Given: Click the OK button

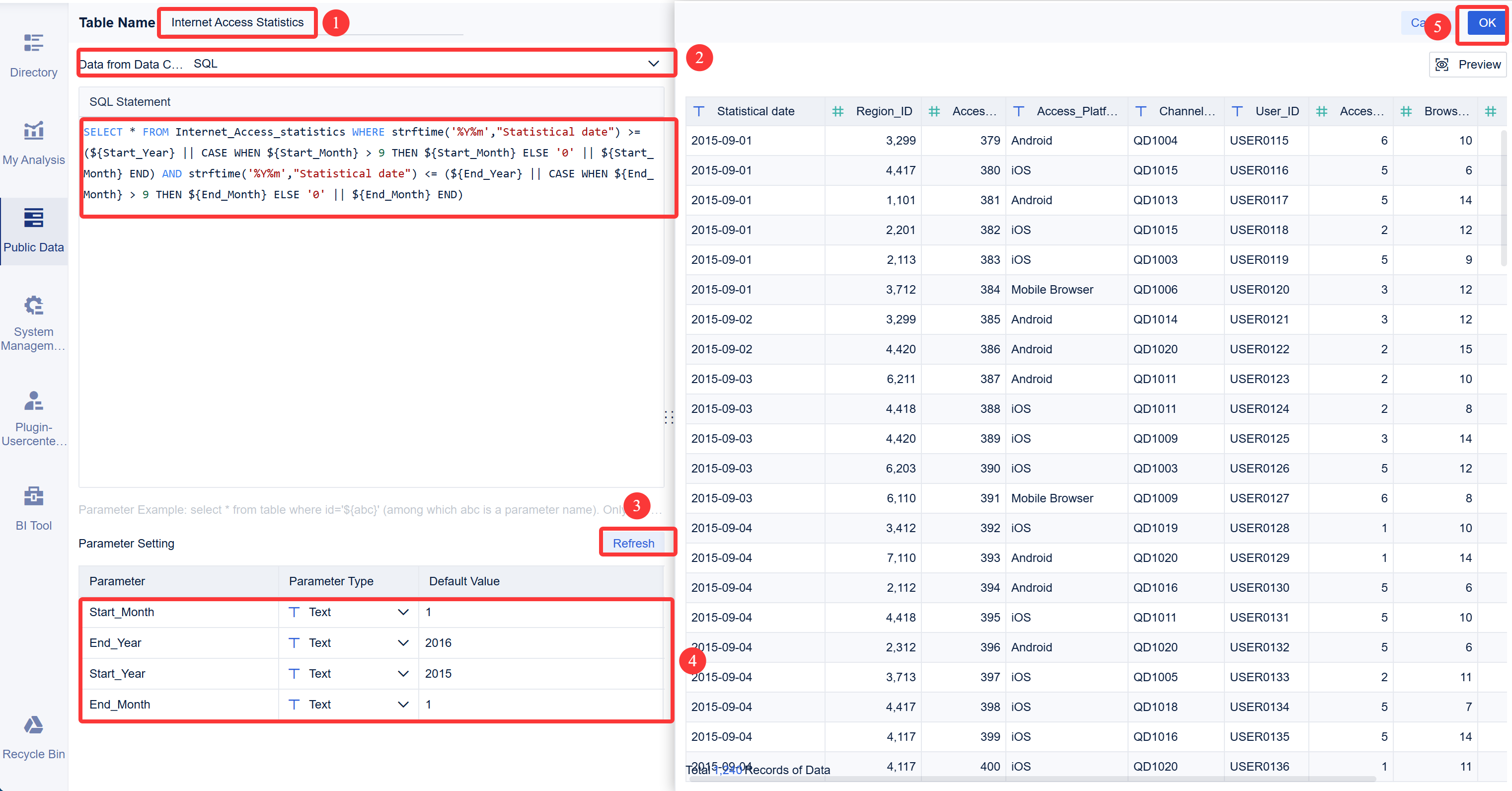Looking at the screenshot, I should tap(1486, 23).
